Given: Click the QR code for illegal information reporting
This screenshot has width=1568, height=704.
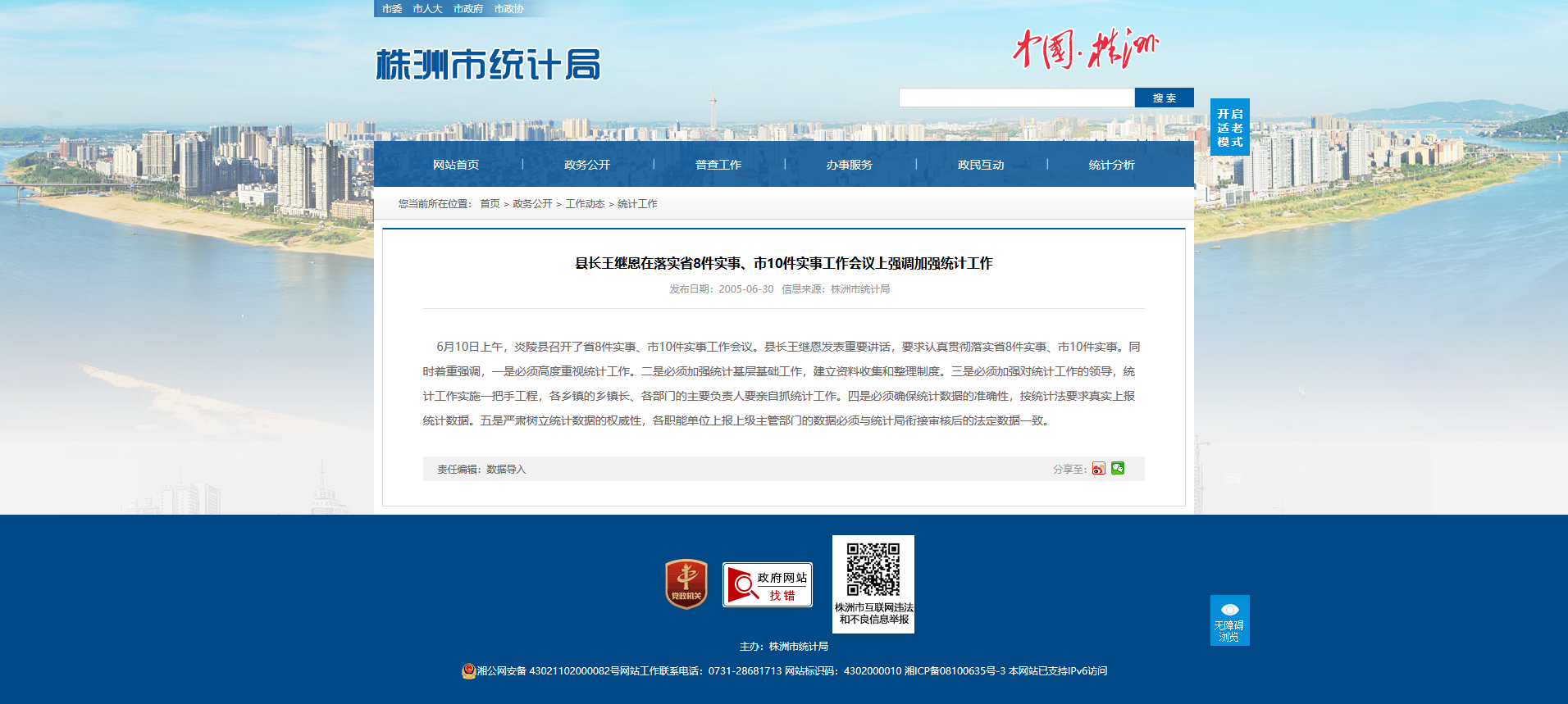Looking at the screenshot, I should [x=873, y=570].
